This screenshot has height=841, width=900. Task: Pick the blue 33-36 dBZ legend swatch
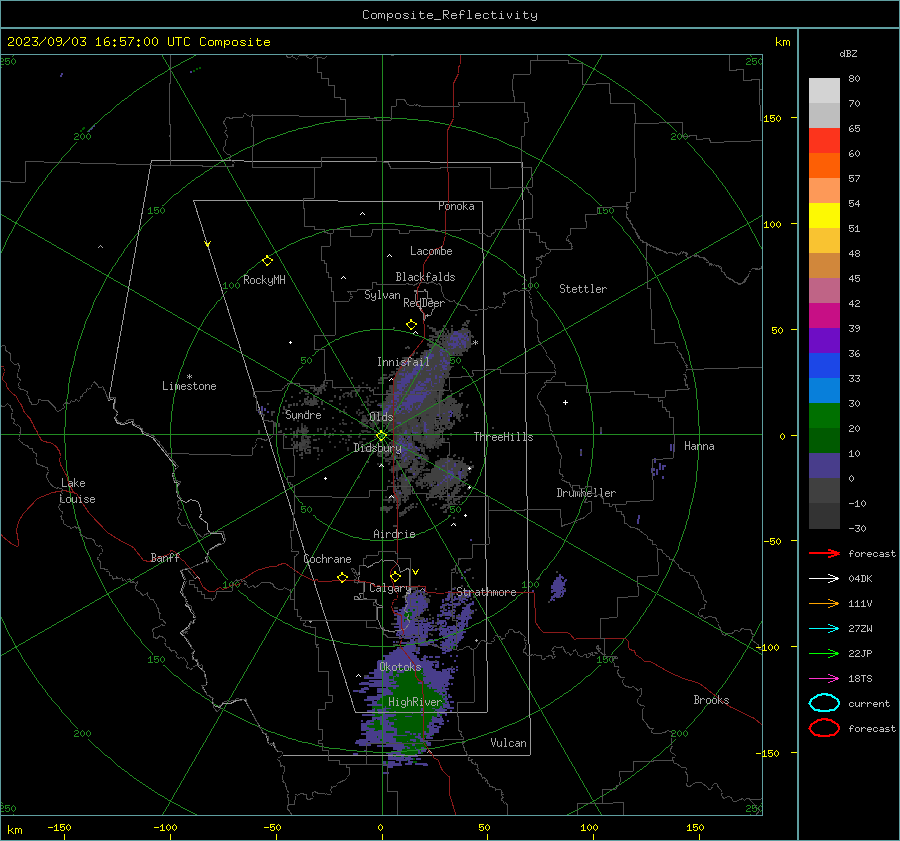(x=824, y=366)
